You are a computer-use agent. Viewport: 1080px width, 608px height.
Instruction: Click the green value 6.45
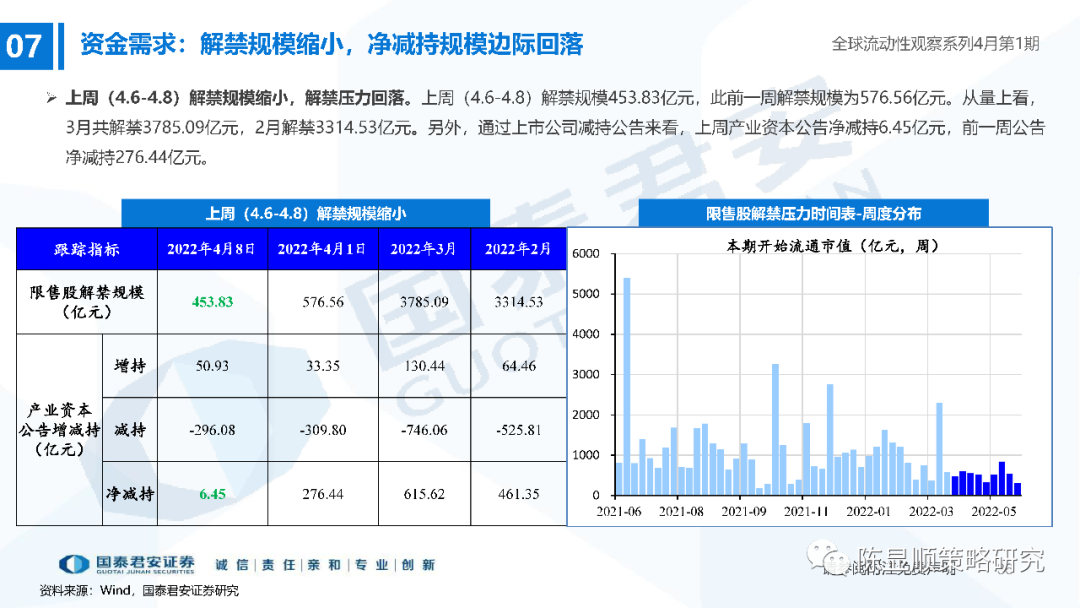[212, 494]
